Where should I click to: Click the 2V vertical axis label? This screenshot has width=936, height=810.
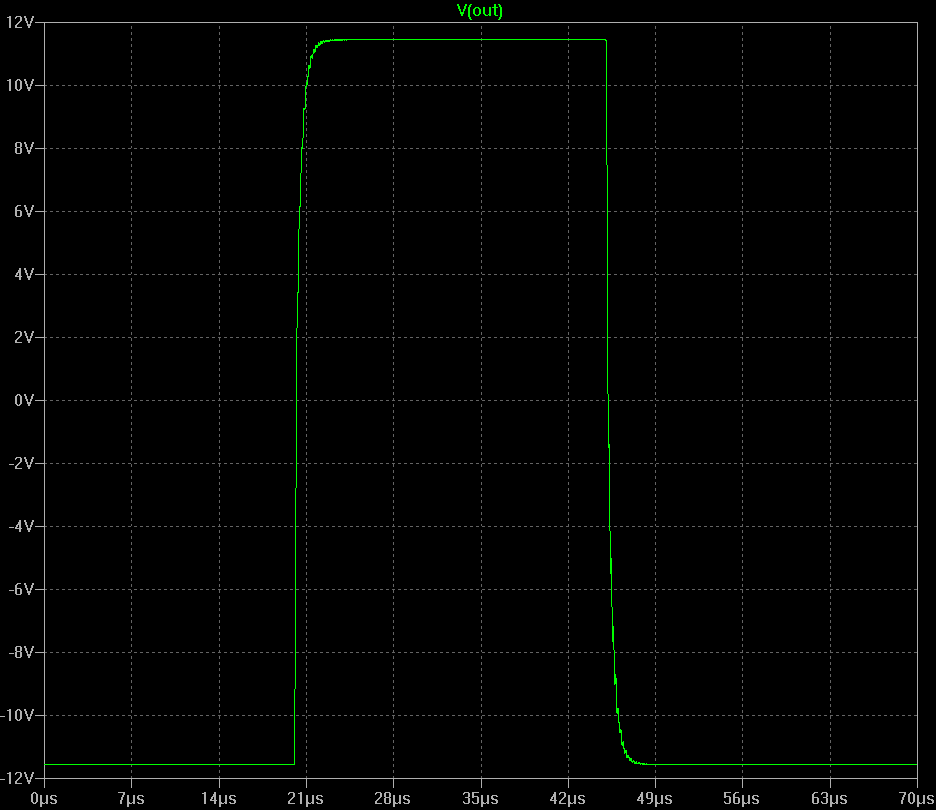click(24, 337)
